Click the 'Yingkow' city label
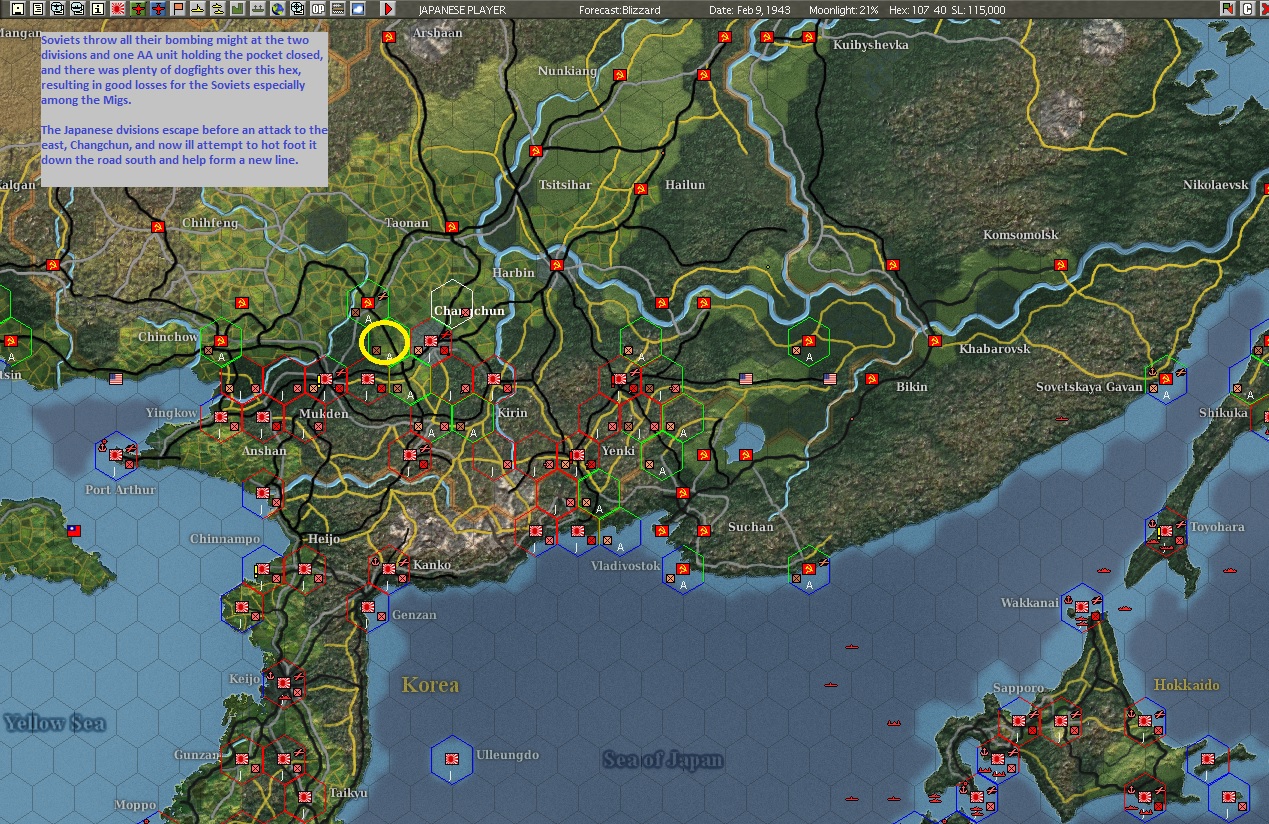Image resolution: width=1269 pixels, height=824 pixels. 171,413
